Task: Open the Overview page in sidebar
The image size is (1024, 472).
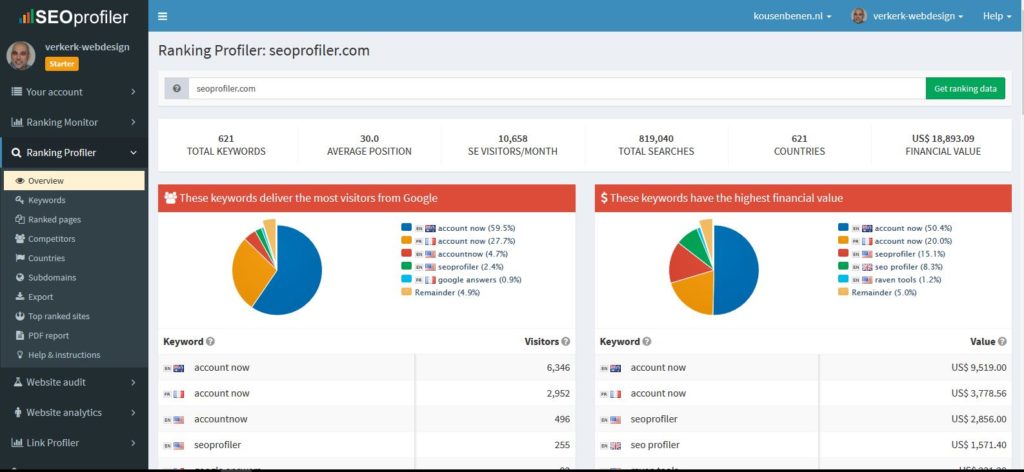Action: [x=74, y=181]
